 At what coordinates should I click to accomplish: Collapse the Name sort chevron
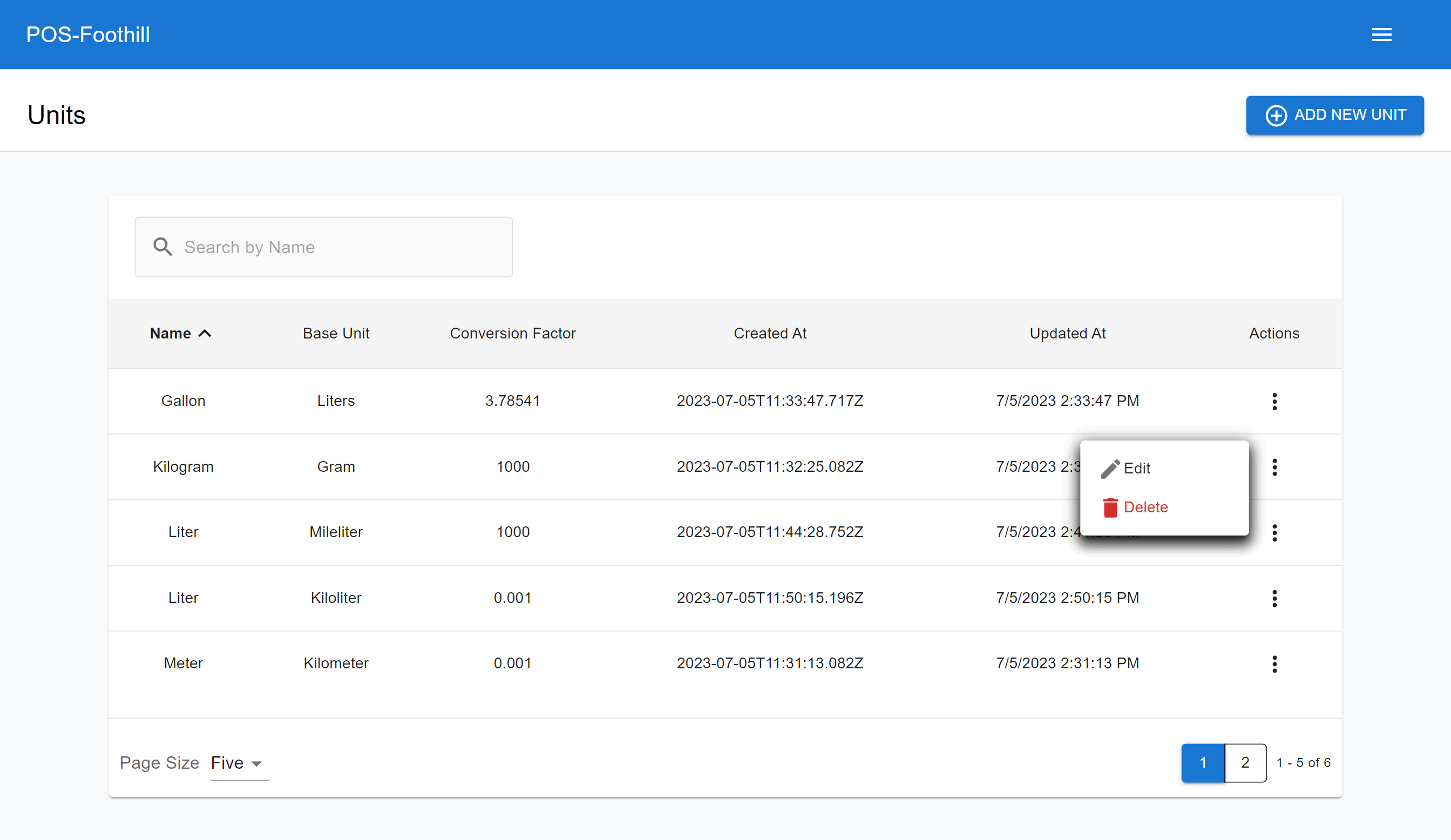tap(205, 333)
